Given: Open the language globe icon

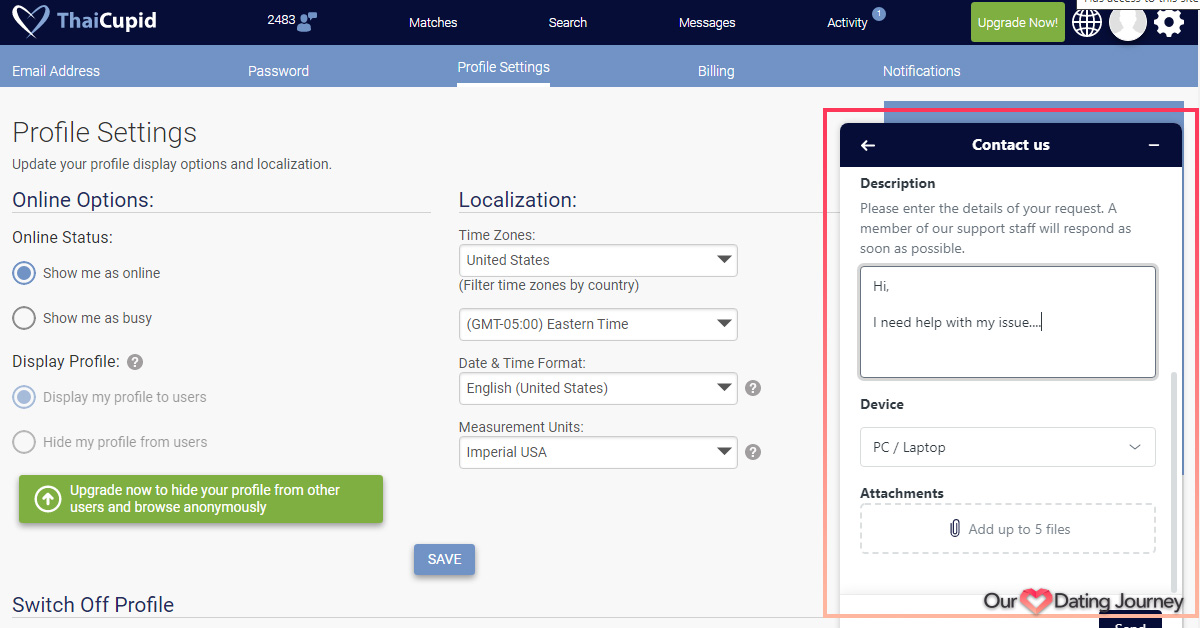Looking at the screenshot, I should (x=1087, y=23).
